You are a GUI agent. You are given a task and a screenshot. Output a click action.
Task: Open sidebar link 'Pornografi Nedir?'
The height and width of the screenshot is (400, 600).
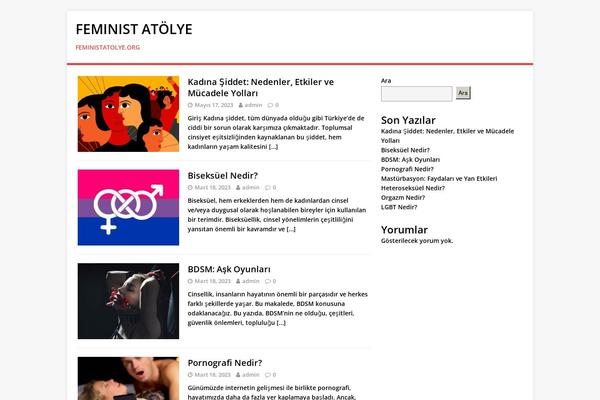click(x=407, y=169)
